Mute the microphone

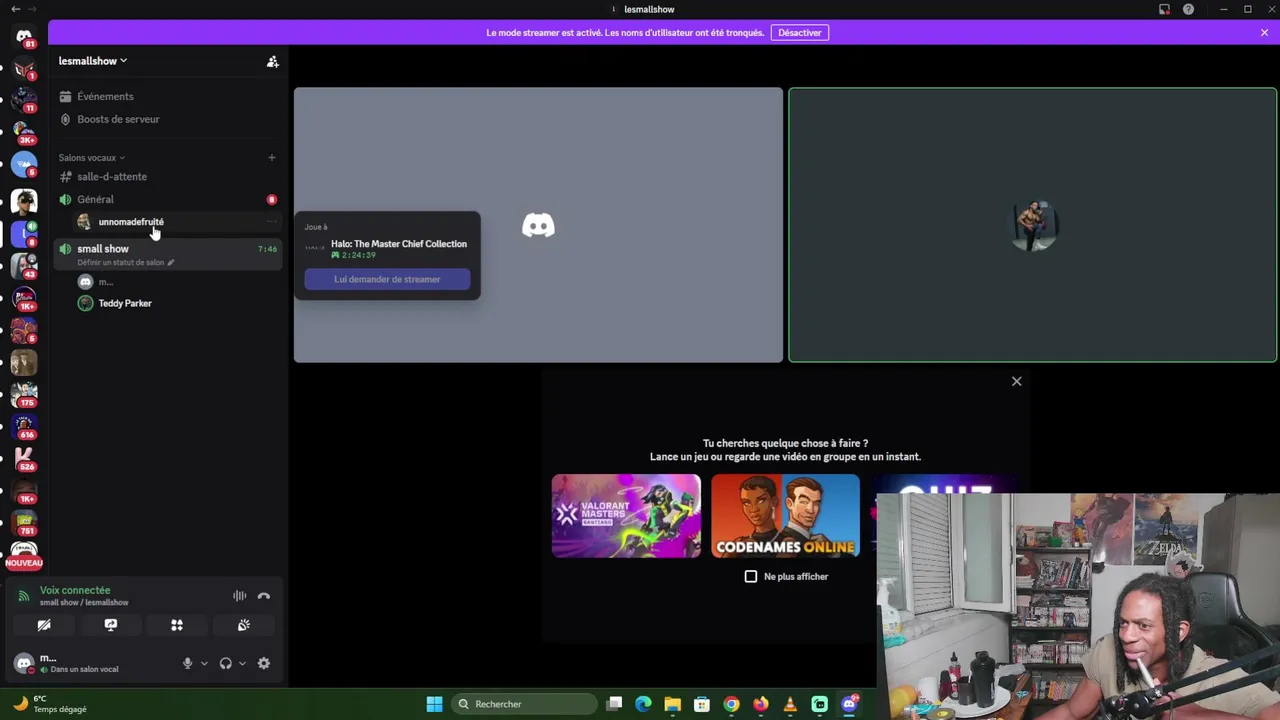[x=187, y=663]
